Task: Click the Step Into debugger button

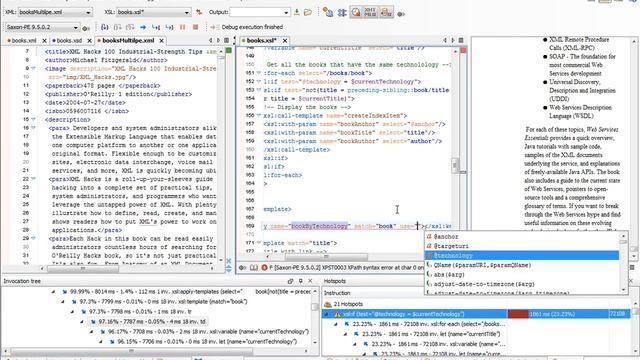Action: [x=104, y=27]
